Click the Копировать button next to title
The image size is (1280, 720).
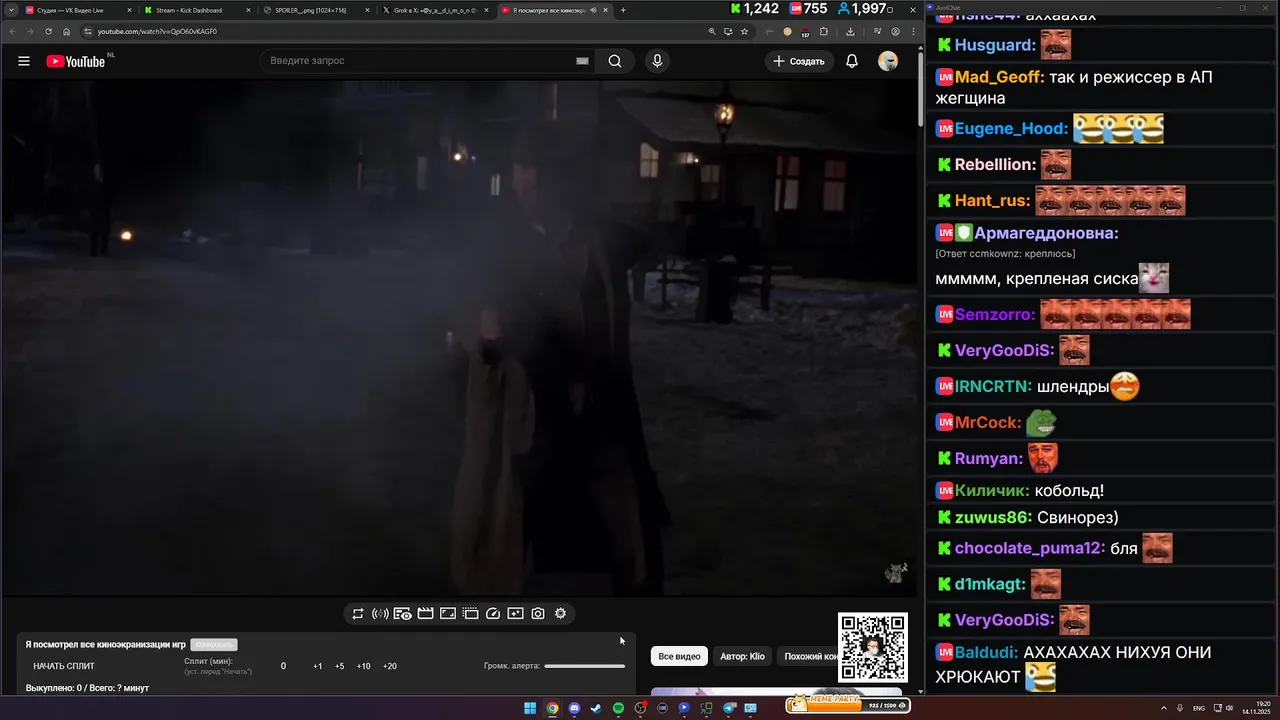tap(214, 645)
